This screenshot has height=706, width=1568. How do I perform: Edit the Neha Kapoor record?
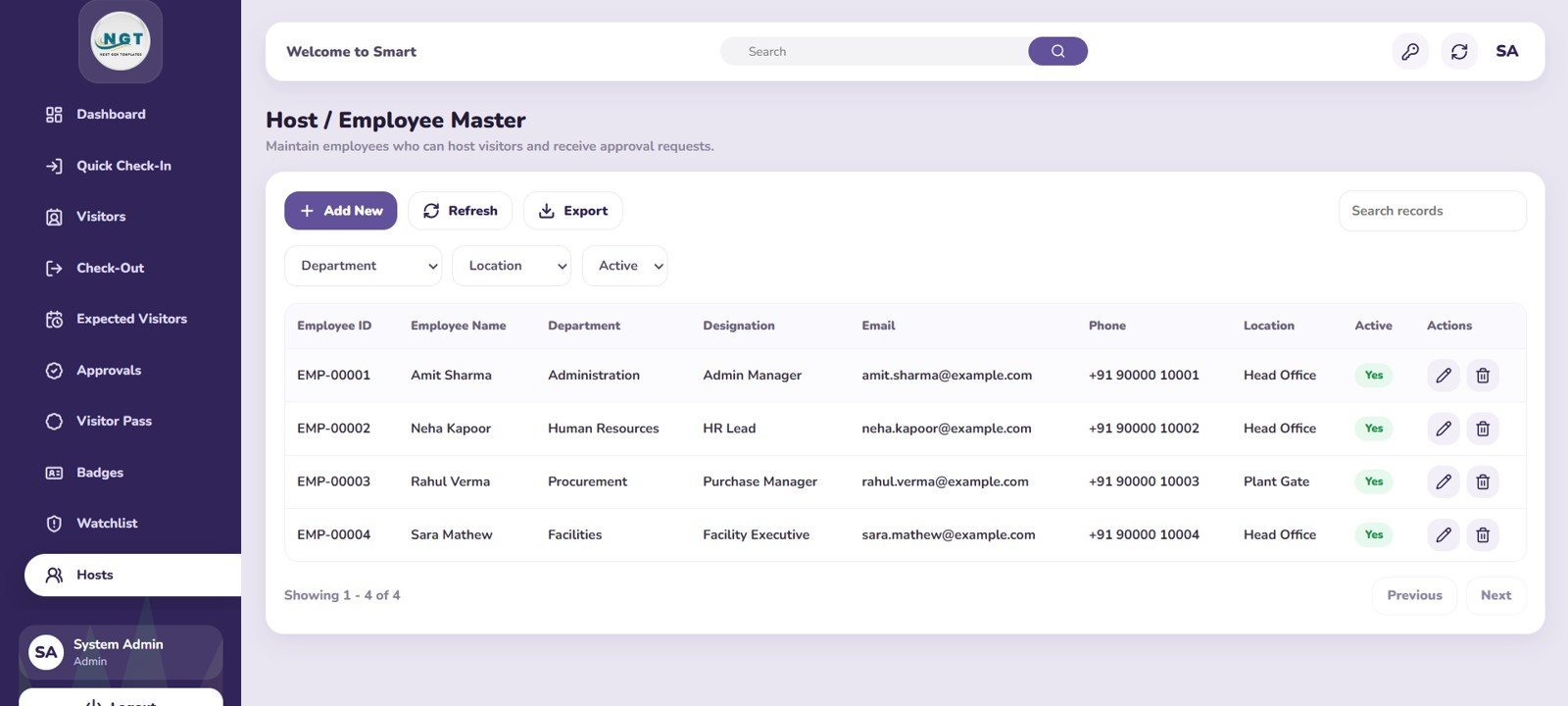pos(1444,429)
